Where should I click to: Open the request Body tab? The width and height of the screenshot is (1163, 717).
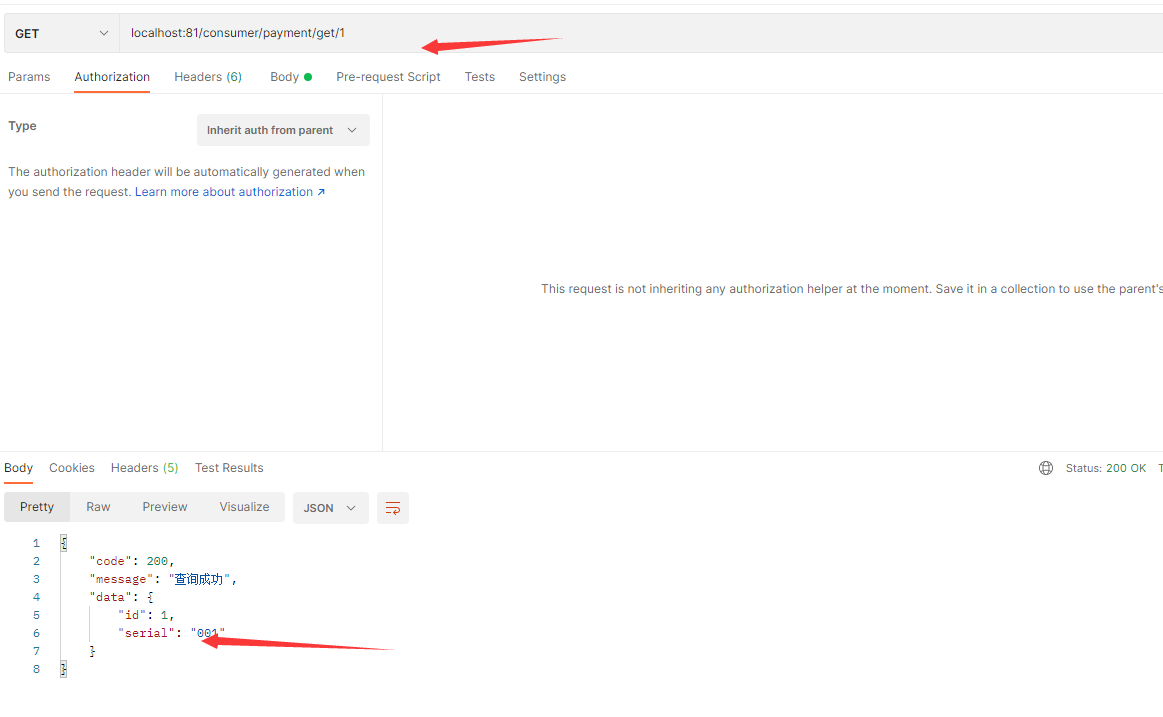coord(291,77)
